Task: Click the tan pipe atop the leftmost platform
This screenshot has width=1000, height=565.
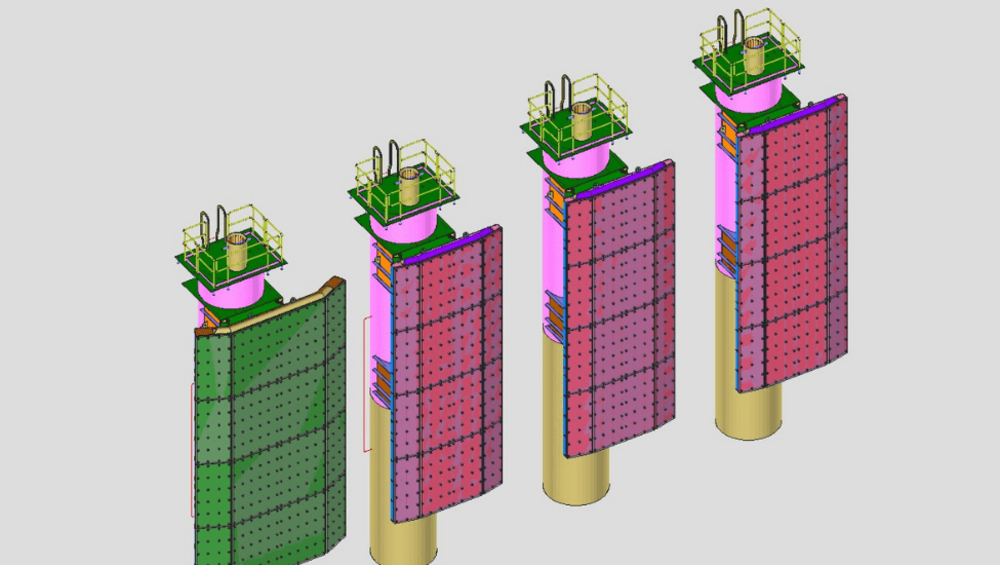Action: 238,254
